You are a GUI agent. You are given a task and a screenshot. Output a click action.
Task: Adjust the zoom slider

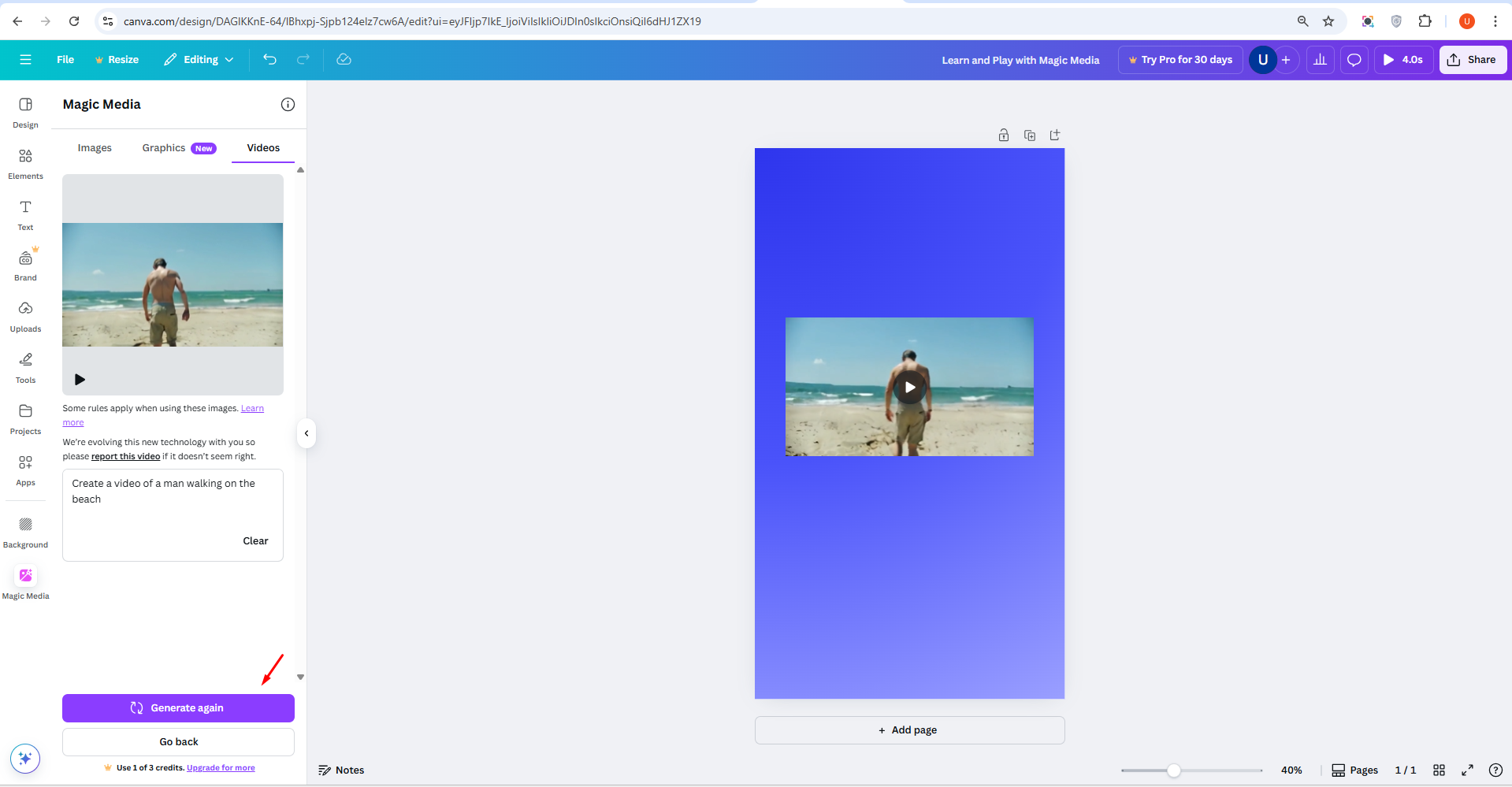click(1173, 770)
